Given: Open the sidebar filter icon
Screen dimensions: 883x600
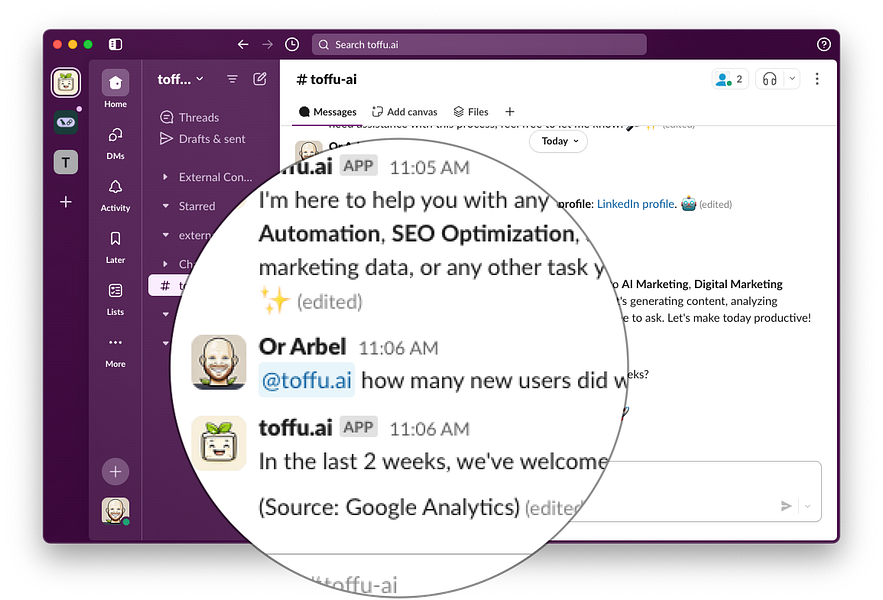Looking at the screenshot, I should pyautogui.click(x=232, y=79).
